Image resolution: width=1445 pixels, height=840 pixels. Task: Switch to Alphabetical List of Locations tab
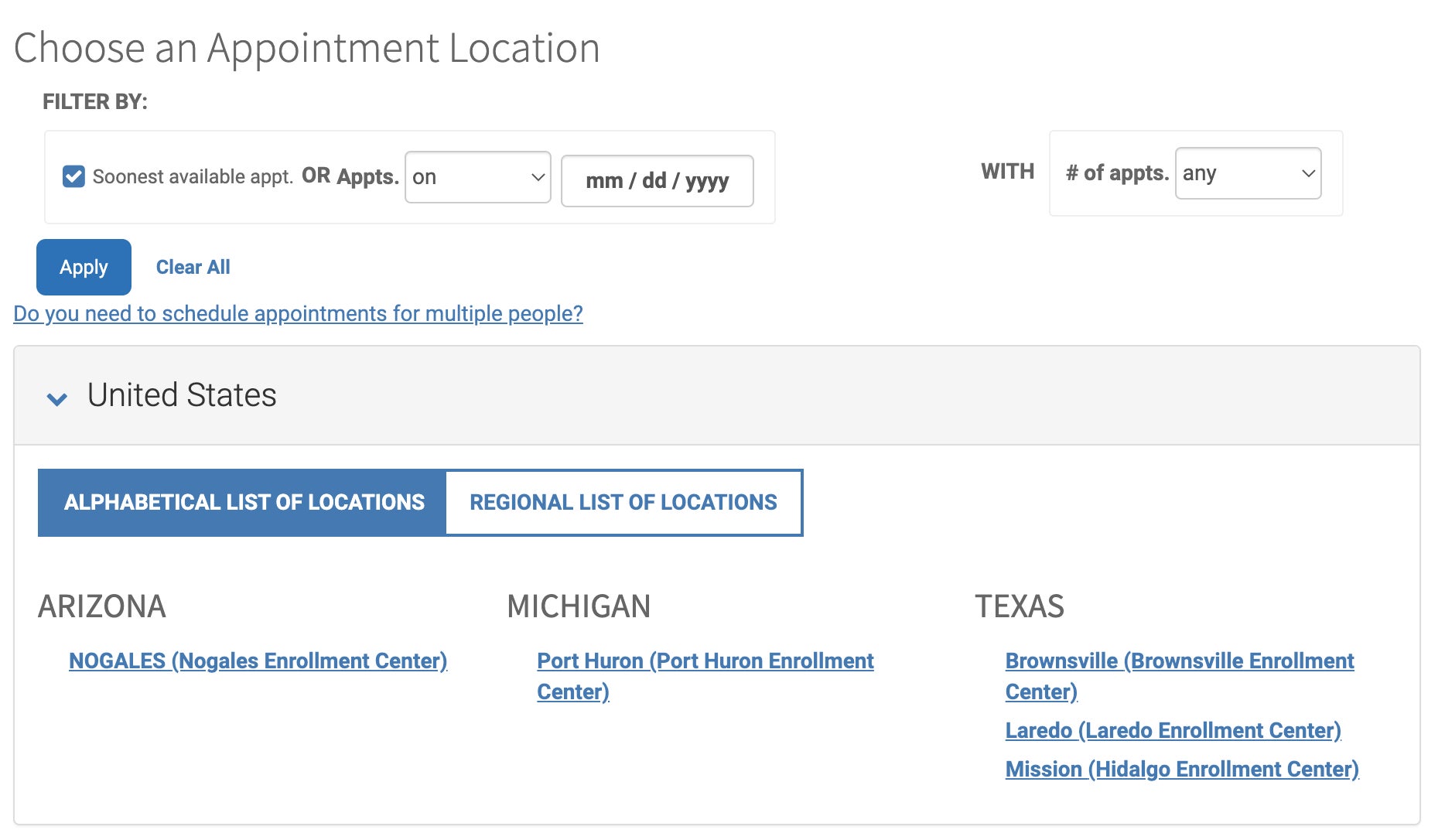(243, 503)
